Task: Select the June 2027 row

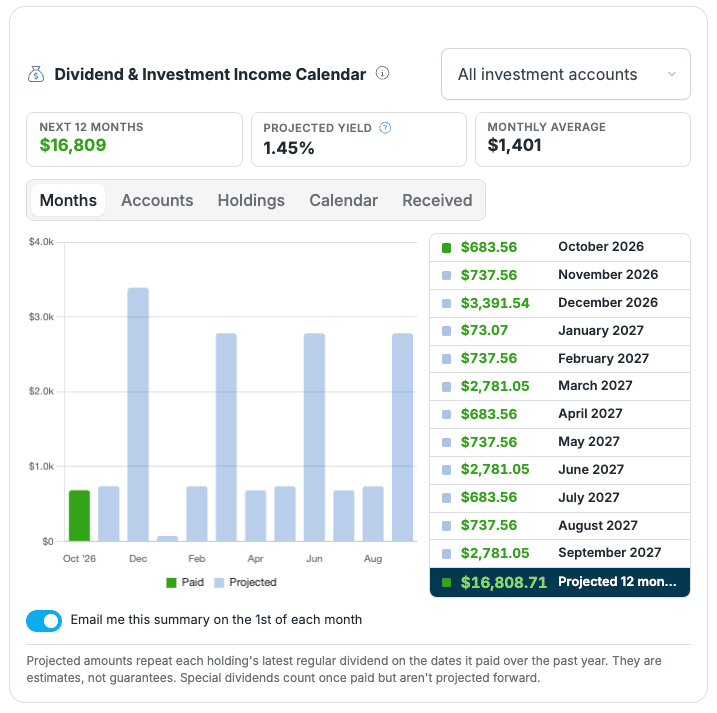Action: 560,470
